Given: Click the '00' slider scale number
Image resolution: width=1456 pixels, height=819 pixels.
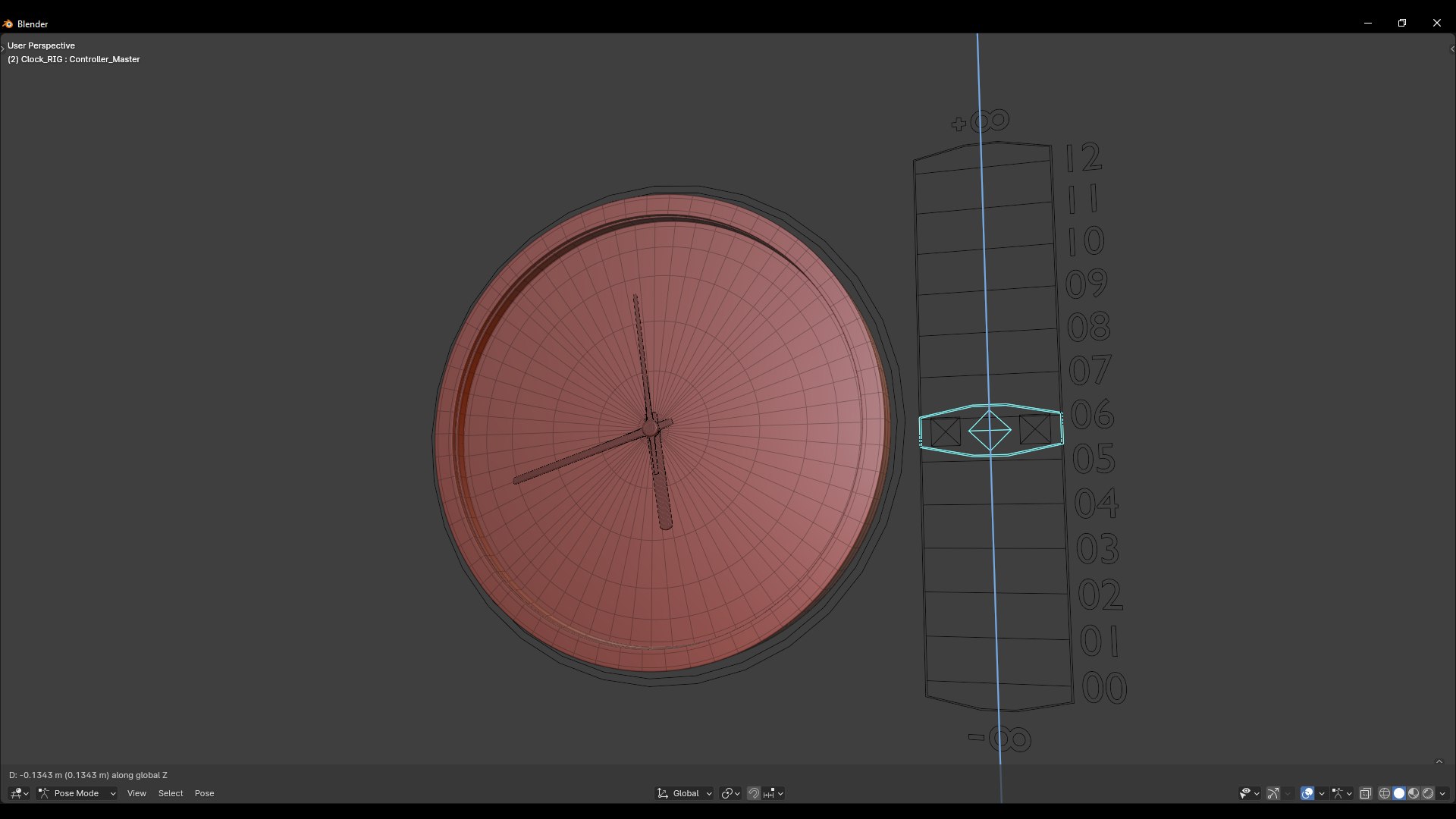Looking at the screenshot, I should [1104, 688].
